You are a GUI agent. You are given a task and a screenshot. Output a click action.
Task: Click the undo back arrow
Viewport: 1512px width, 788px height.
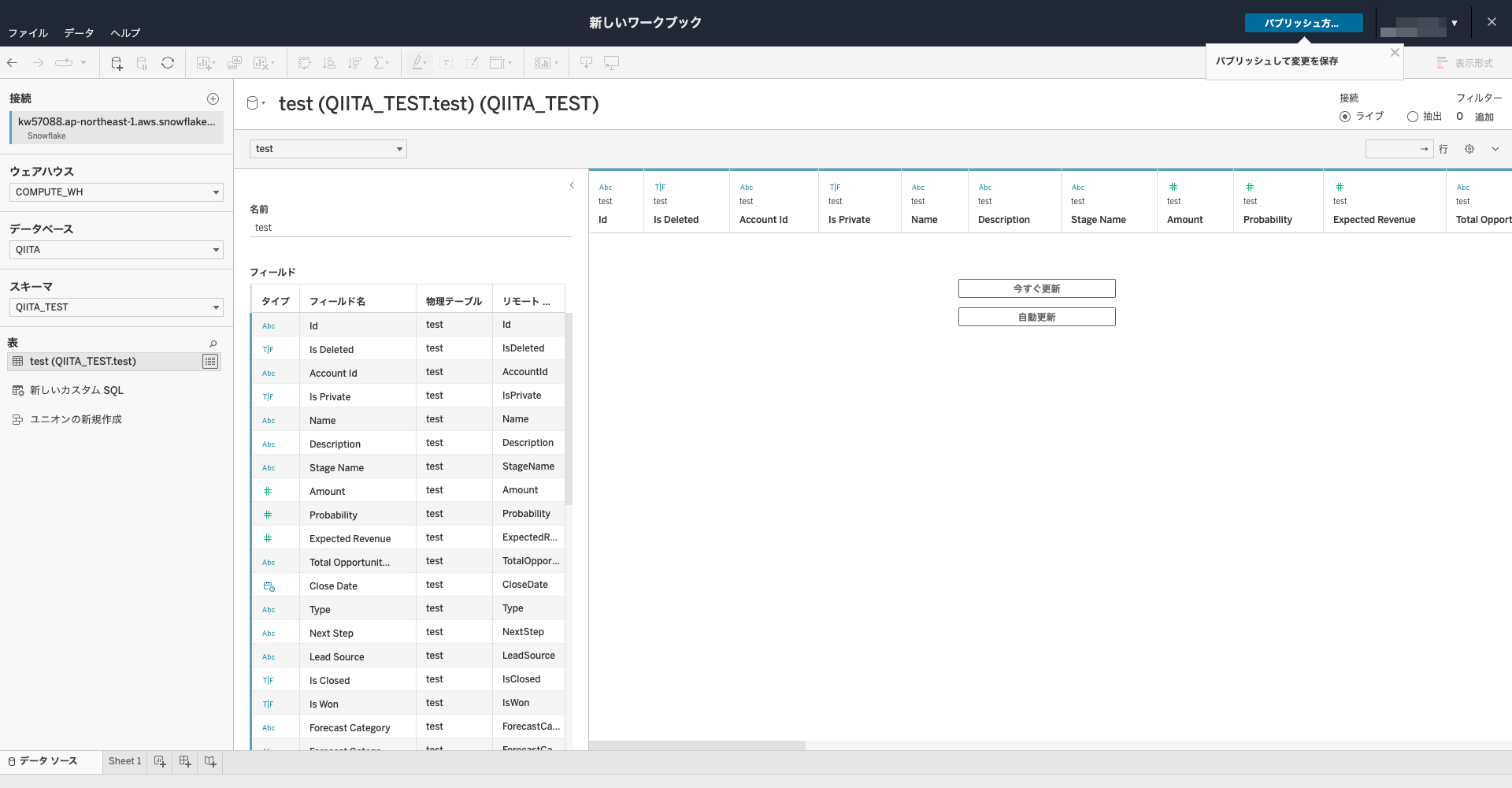tap(12, 63)
